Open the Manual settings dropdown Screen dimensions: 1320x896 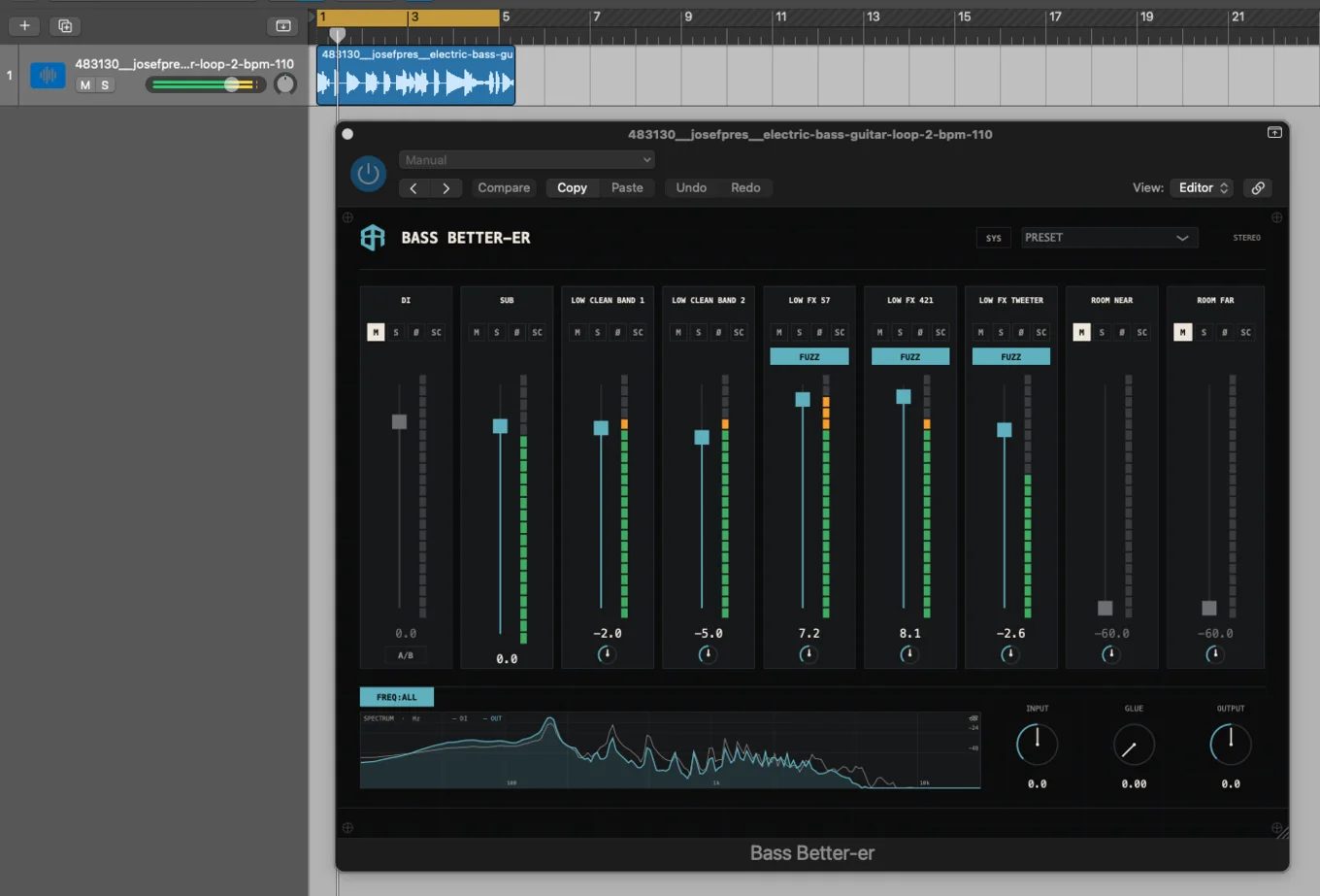pyautogui.click(x=527, y=160)
